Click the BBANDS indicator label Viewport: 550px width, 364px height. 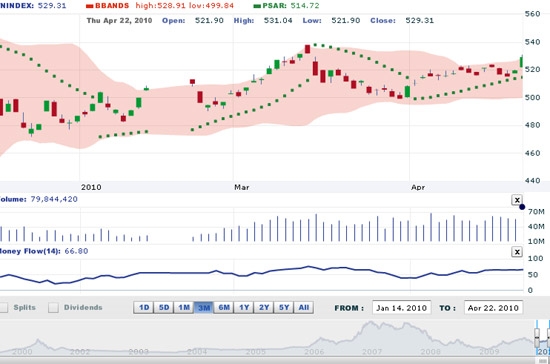[112, 6]
